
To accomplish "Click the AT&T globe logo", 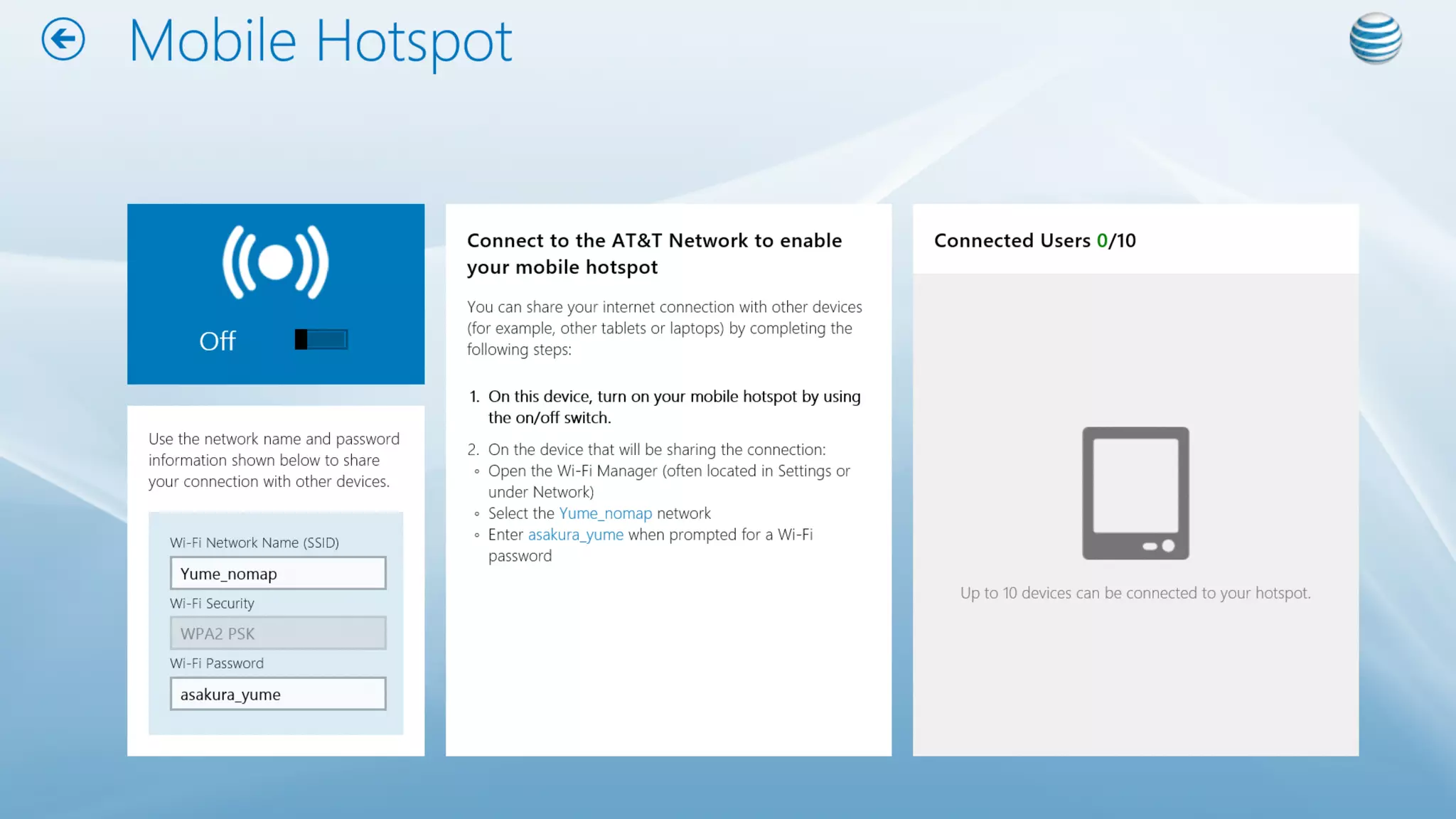I will (x=1375, y=38).
